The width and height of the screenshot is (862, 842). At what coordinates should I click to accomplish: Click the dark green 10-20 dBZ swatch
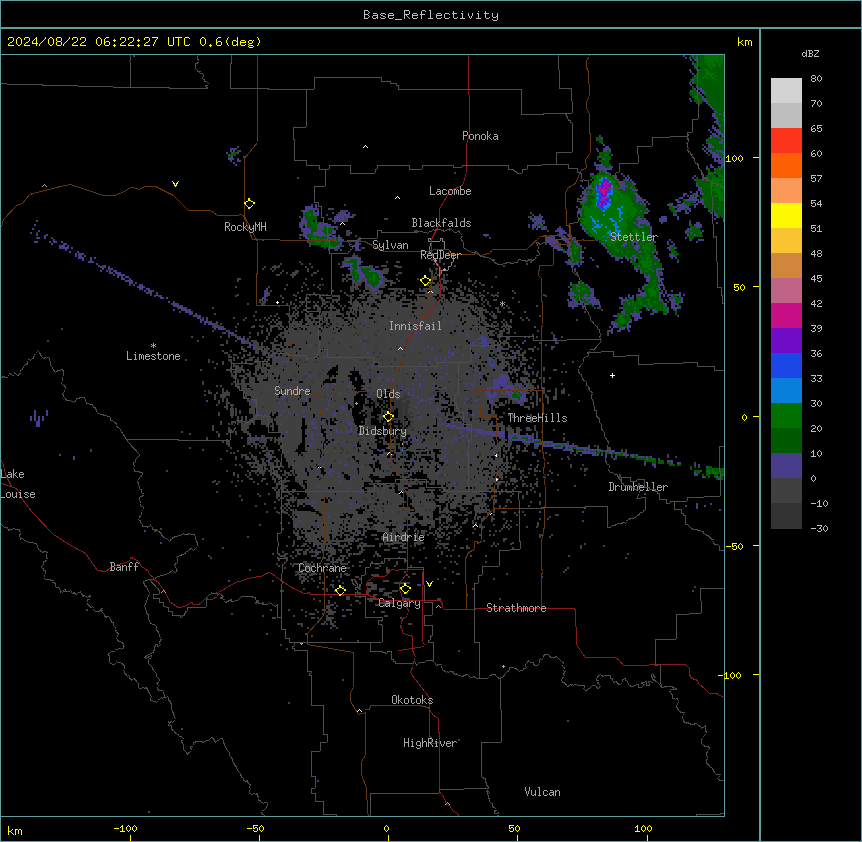click(786, 441)
